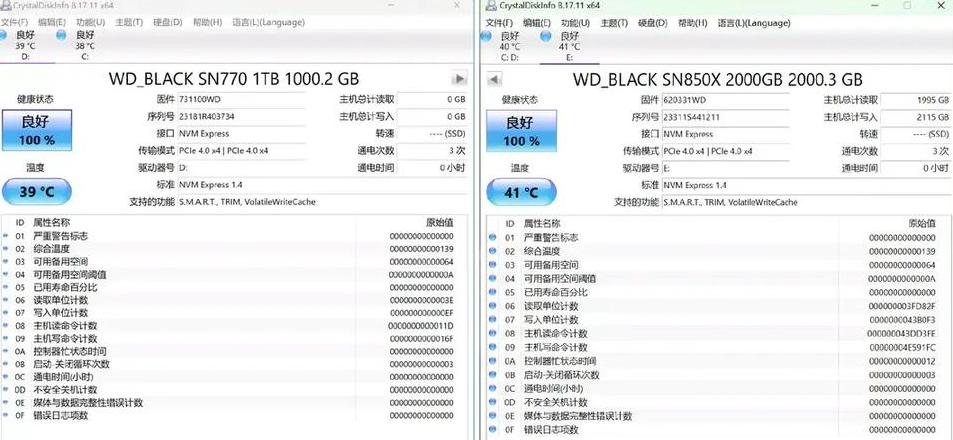The image size is (953, 440).
Task: Click status dot for 0D 不安全关机计数 in right window
Action: coord(493,402)
